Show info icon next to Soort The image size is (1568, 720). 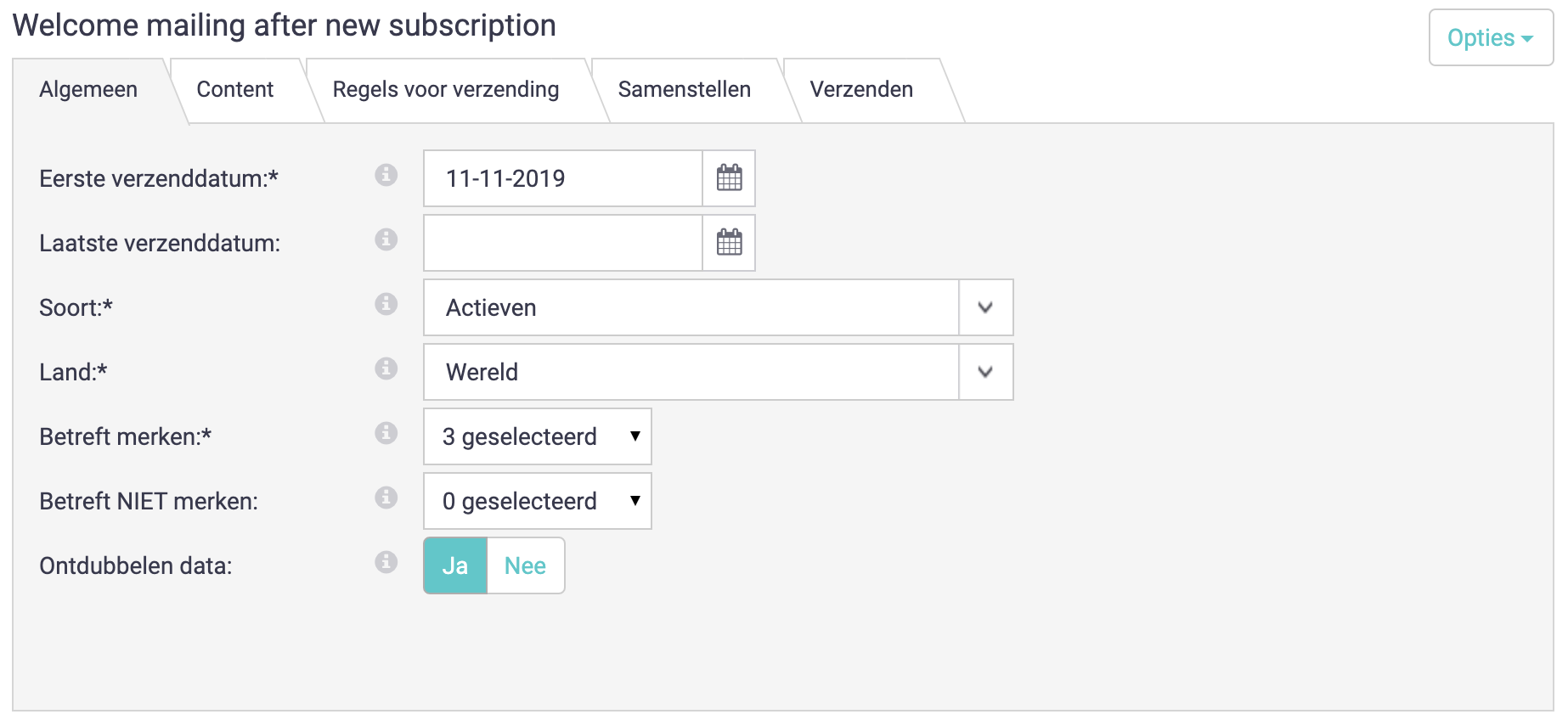pyautogui.click(x=386, y=304)
